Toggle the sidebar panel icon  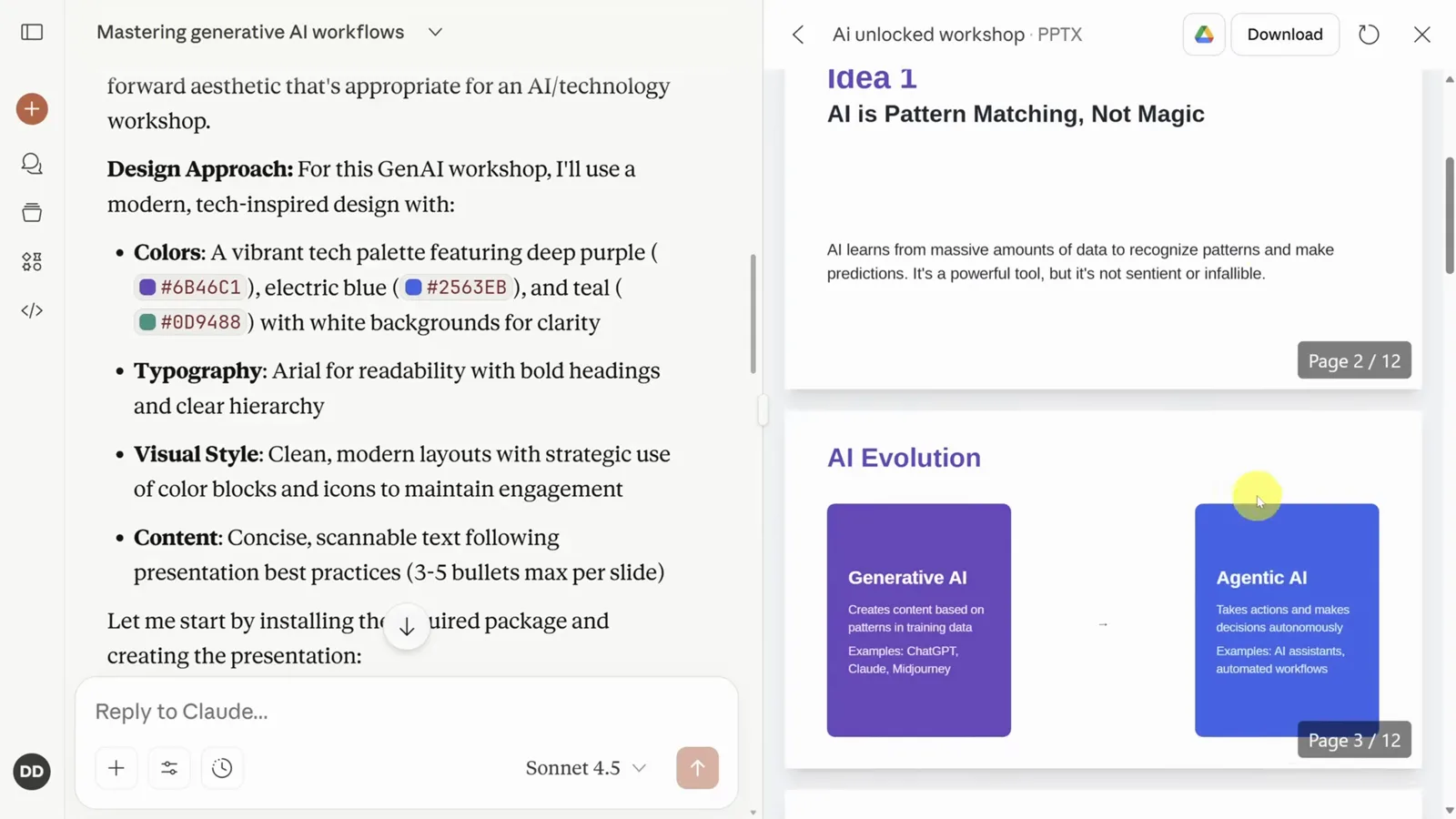(x=32, y=32)
